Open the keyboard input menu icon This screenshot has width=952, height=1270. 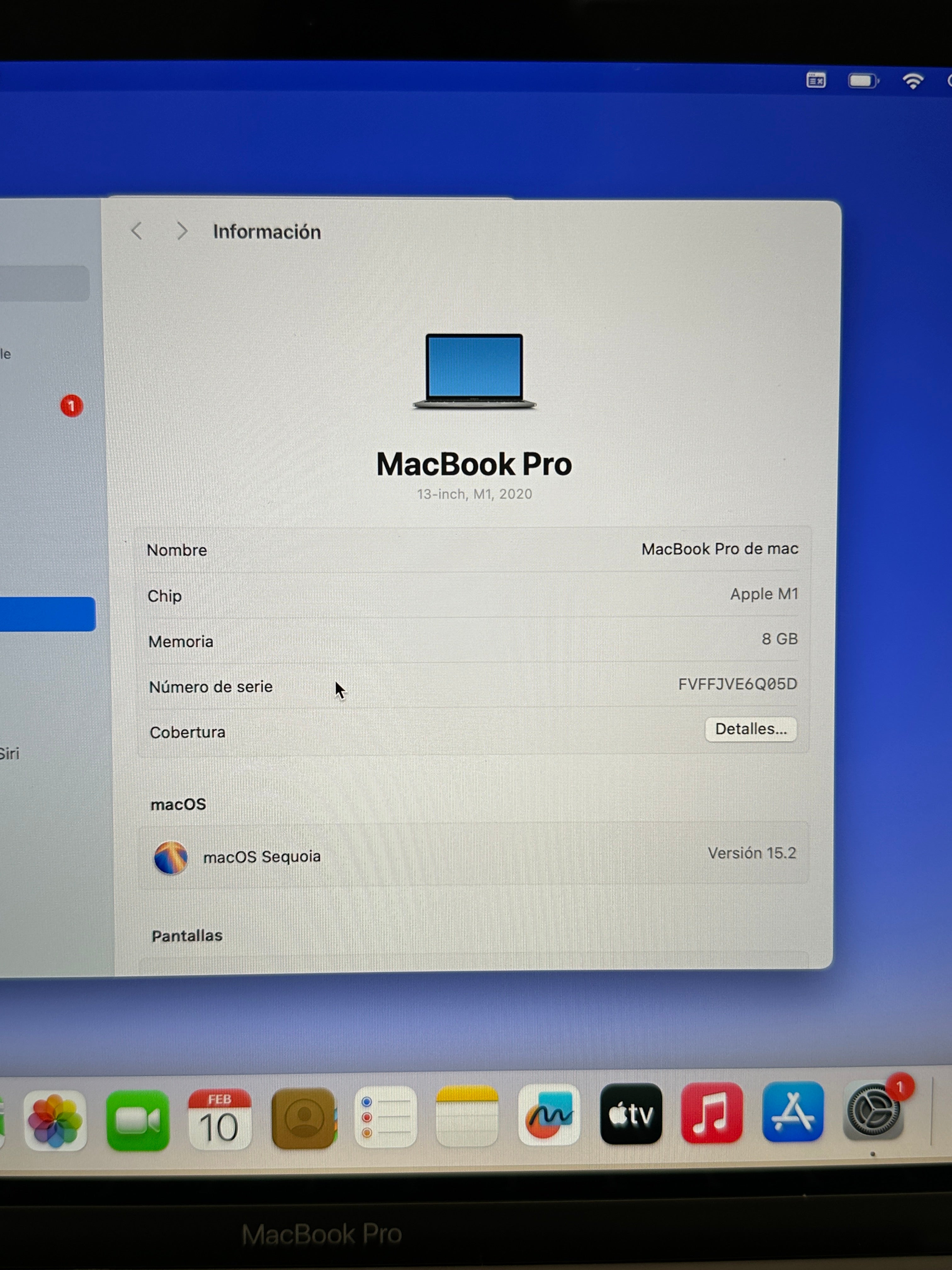tap(816, 80)
